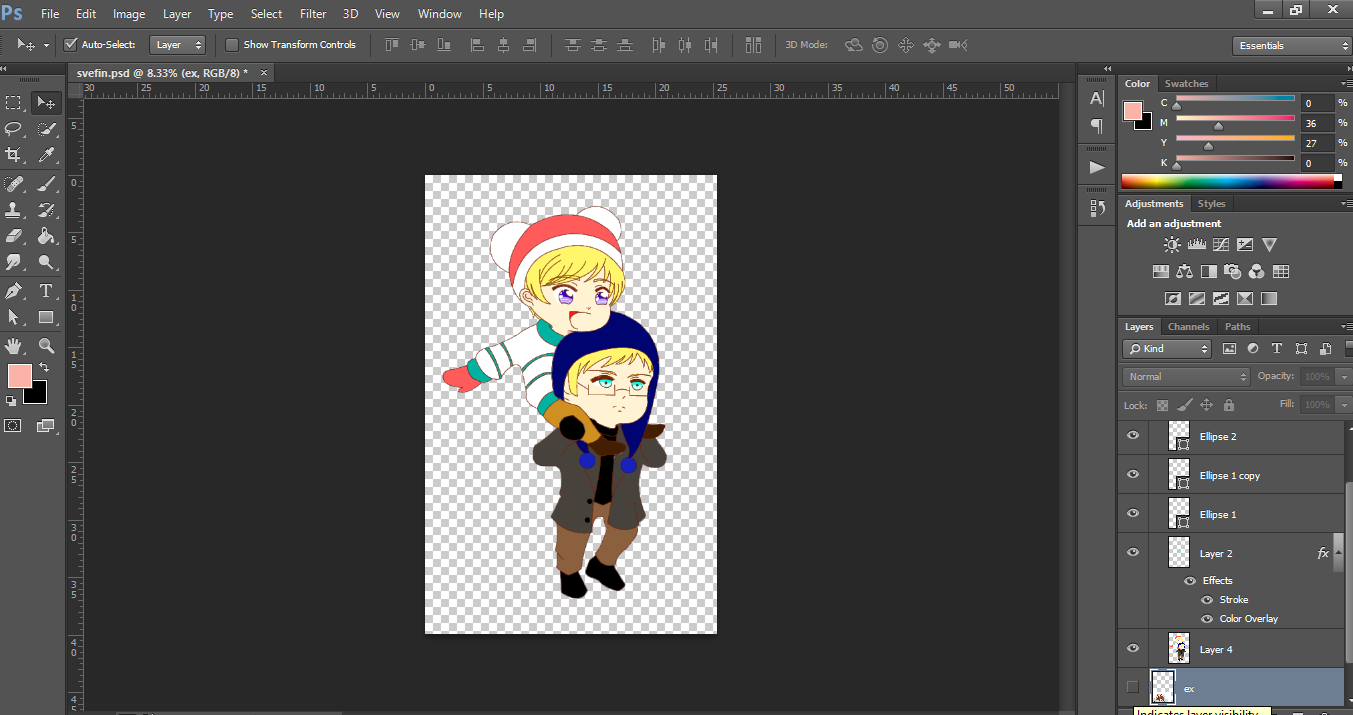Click the Brightness/Contrast adjustment icon

point(1172,245)
